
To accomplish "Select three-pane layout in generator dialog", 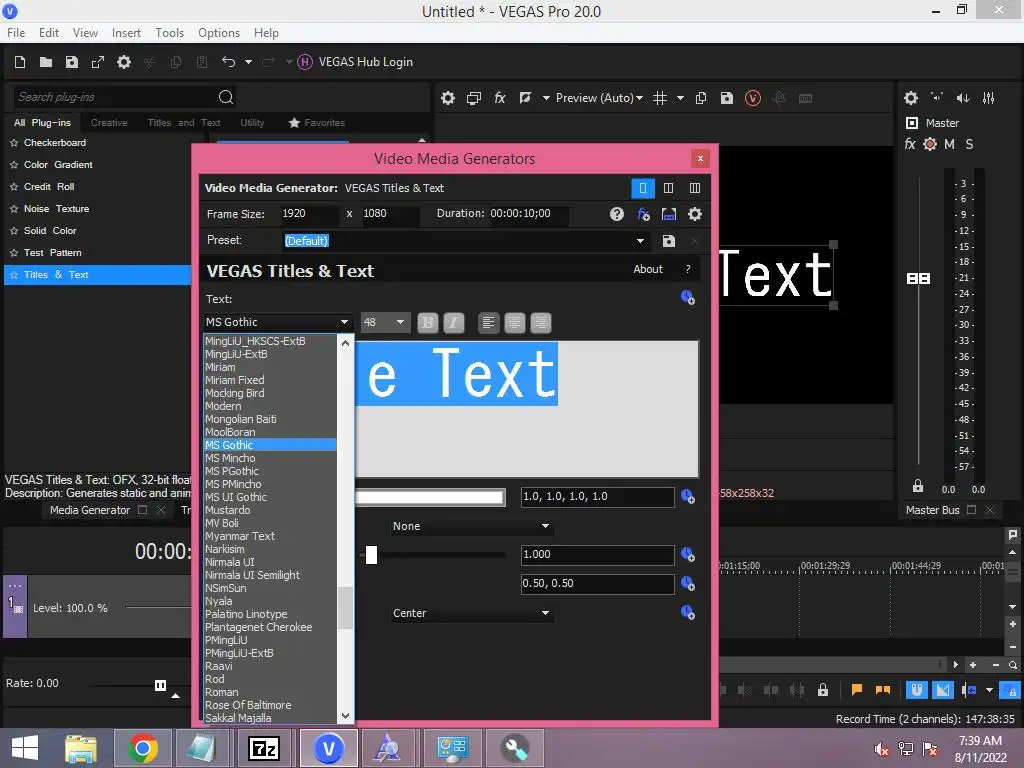I will [695, 188].
